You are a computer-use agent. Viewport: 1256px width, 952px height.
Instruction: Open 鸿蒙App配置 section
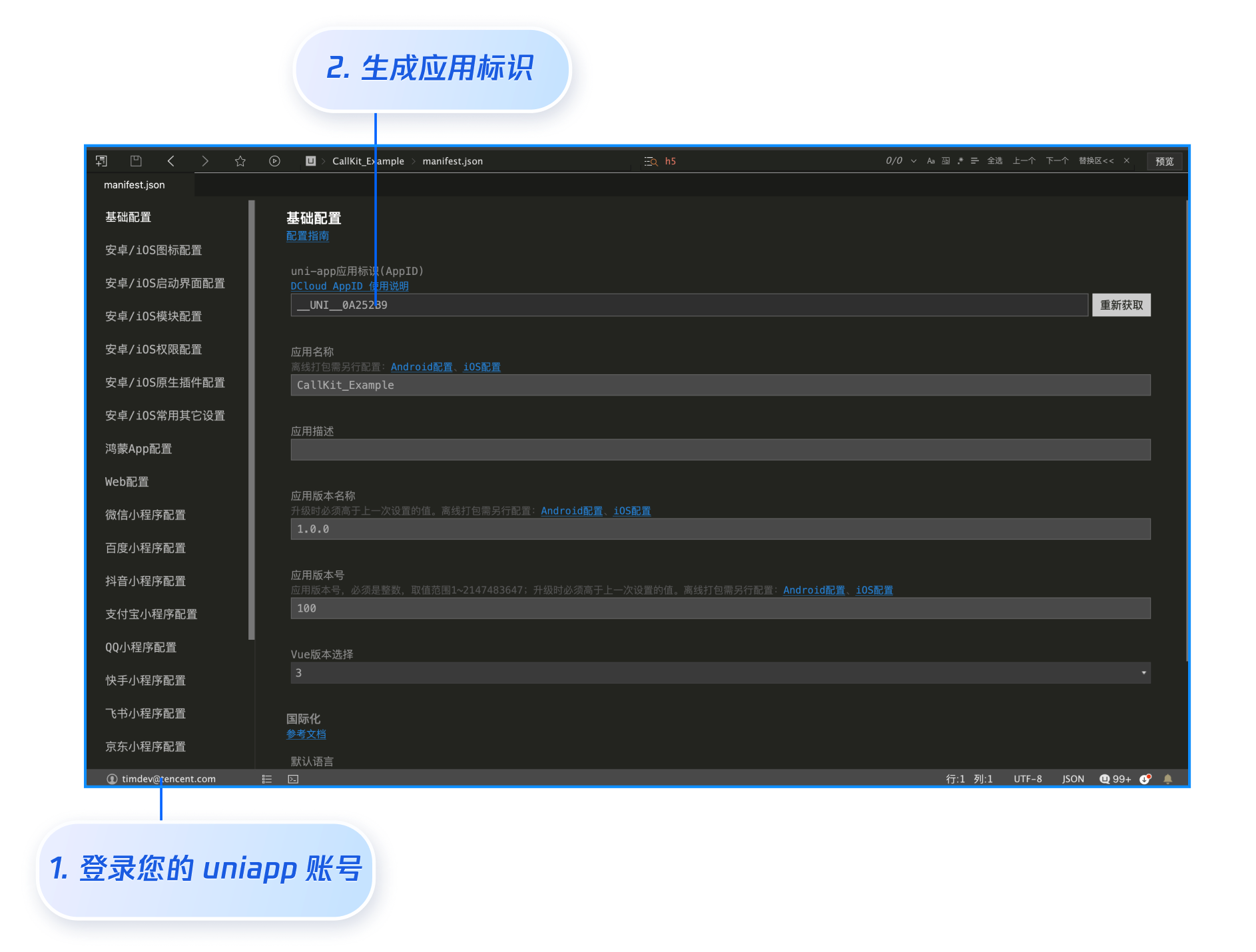139,449
